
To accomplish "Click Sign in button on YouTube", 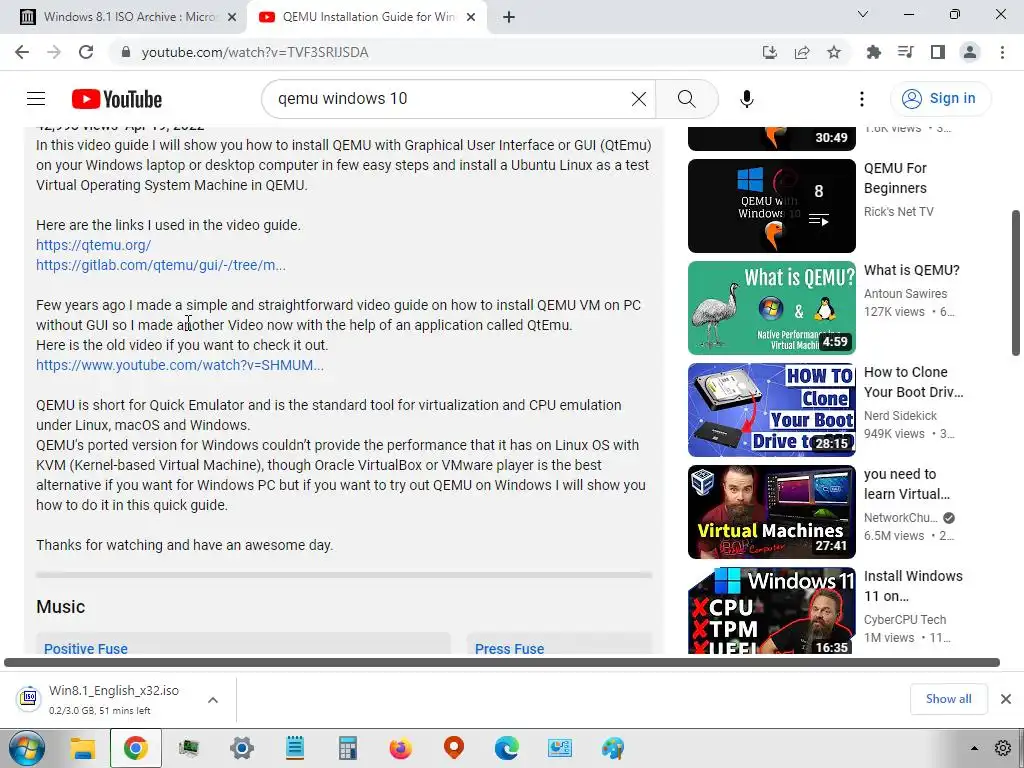I will [940, 99].
